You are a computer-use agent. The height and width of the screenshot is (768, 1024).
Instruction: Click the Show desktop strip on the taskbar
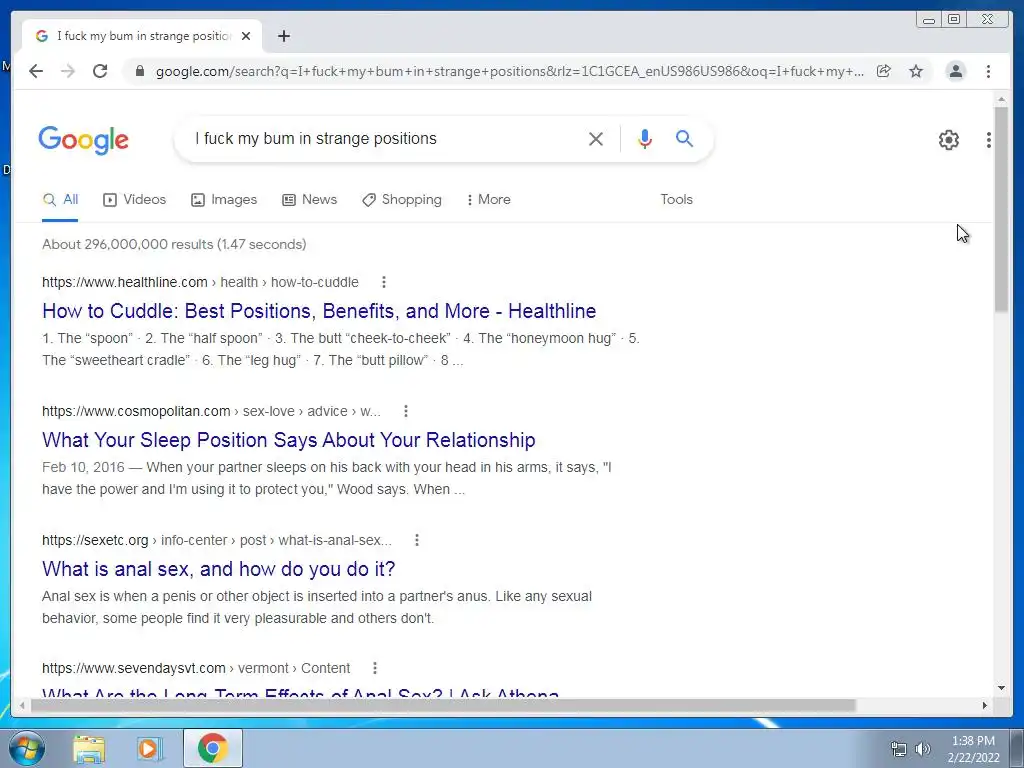tap(1017, 748)
